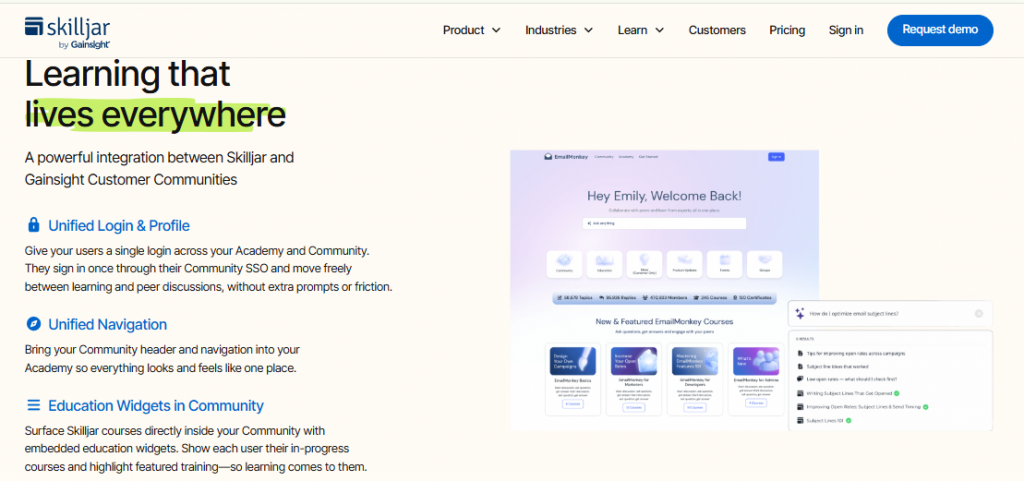This screenshot has height=481, width=1024.
Task: Expand the Product dropdown chevron
Action: pos(496,30)
